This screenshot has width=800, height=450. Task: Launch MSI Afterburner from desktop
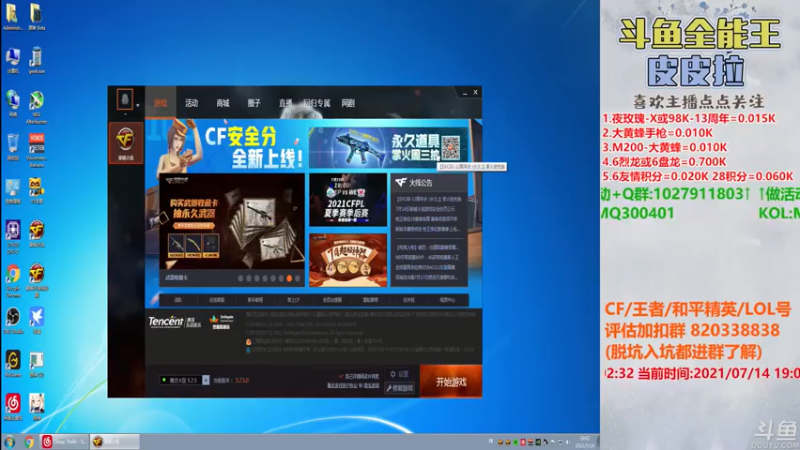(36, 107)
